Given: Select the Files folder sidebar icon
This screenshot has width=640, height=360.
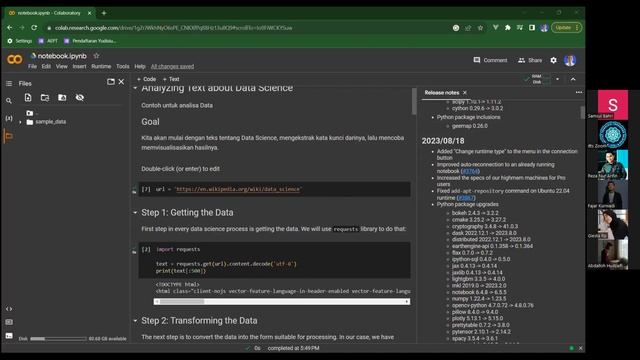Looking at the screenshot, I should pos(9,136).
